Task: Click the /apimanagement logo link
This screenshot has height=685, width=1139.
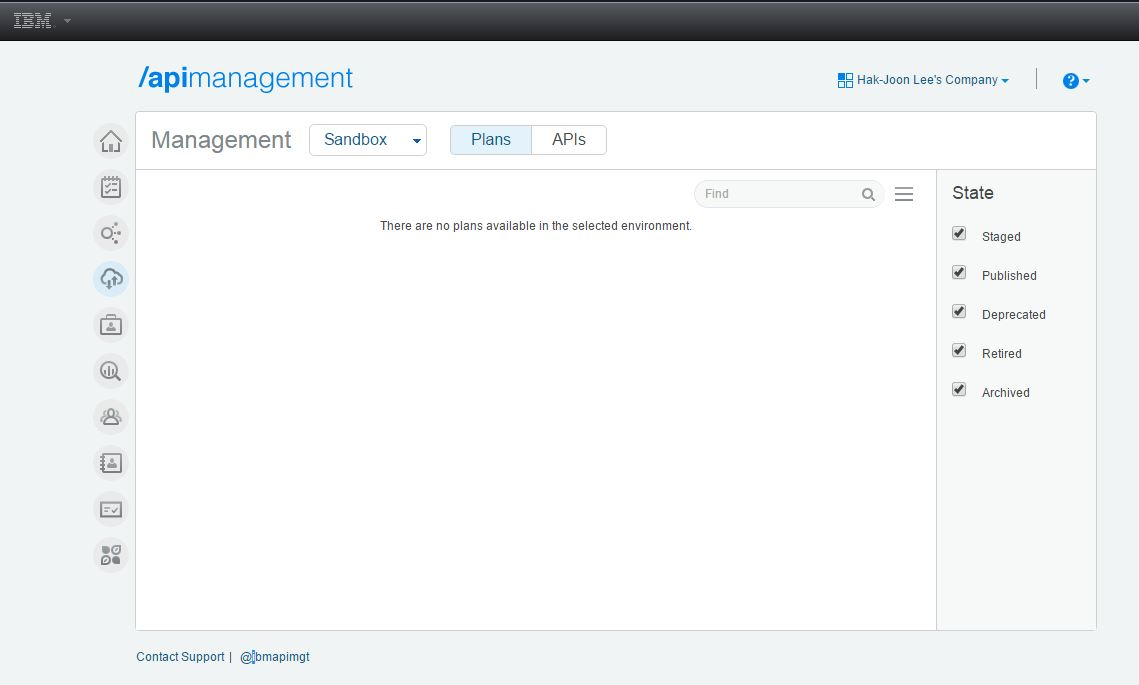Action: click(x=246, y=78)
